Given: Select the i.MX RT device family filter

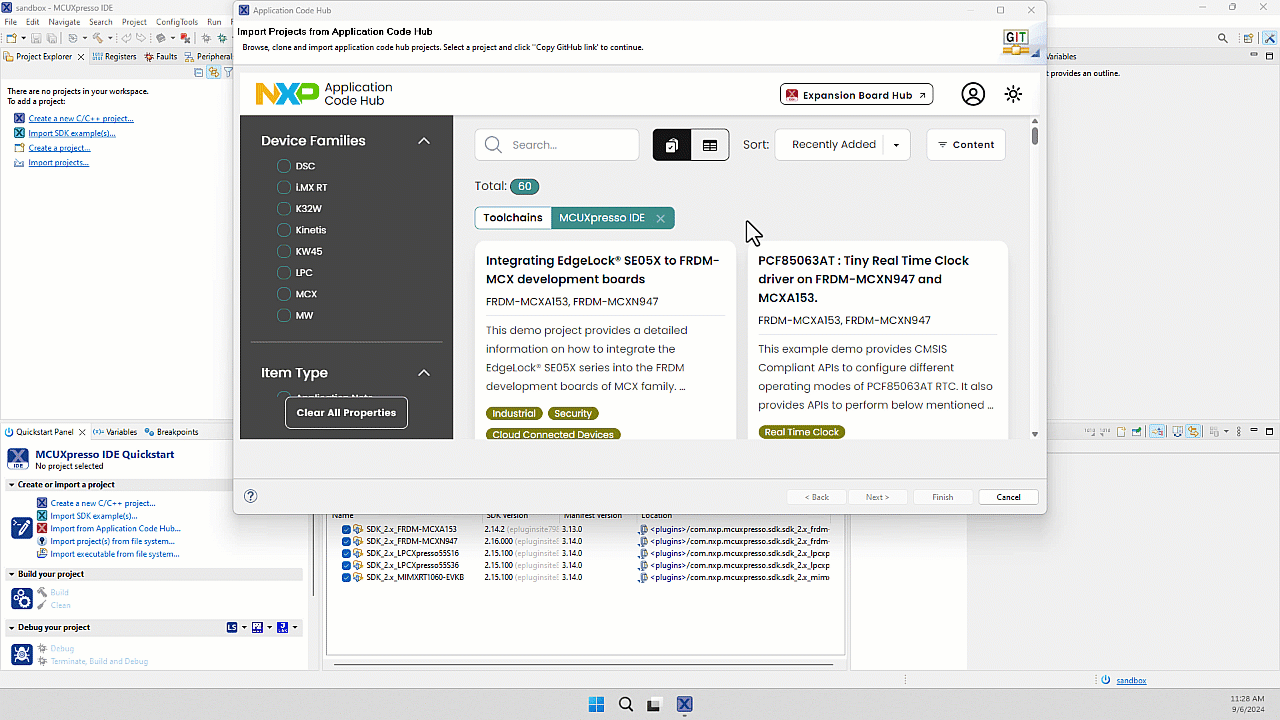Looking at the screenshot, I should click(284, 187).
